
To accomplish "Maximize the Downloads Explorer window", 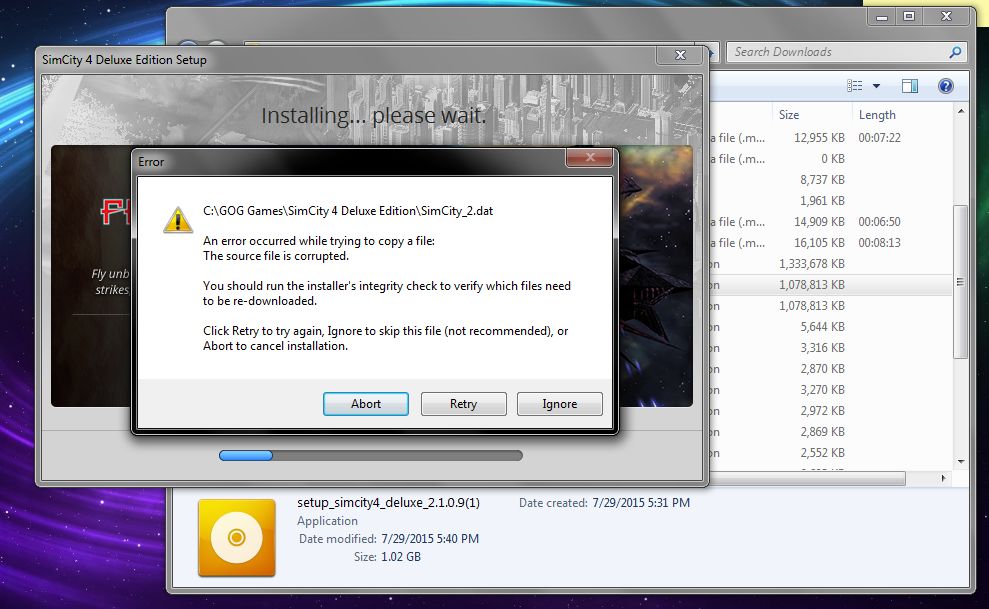I will 909,17.
